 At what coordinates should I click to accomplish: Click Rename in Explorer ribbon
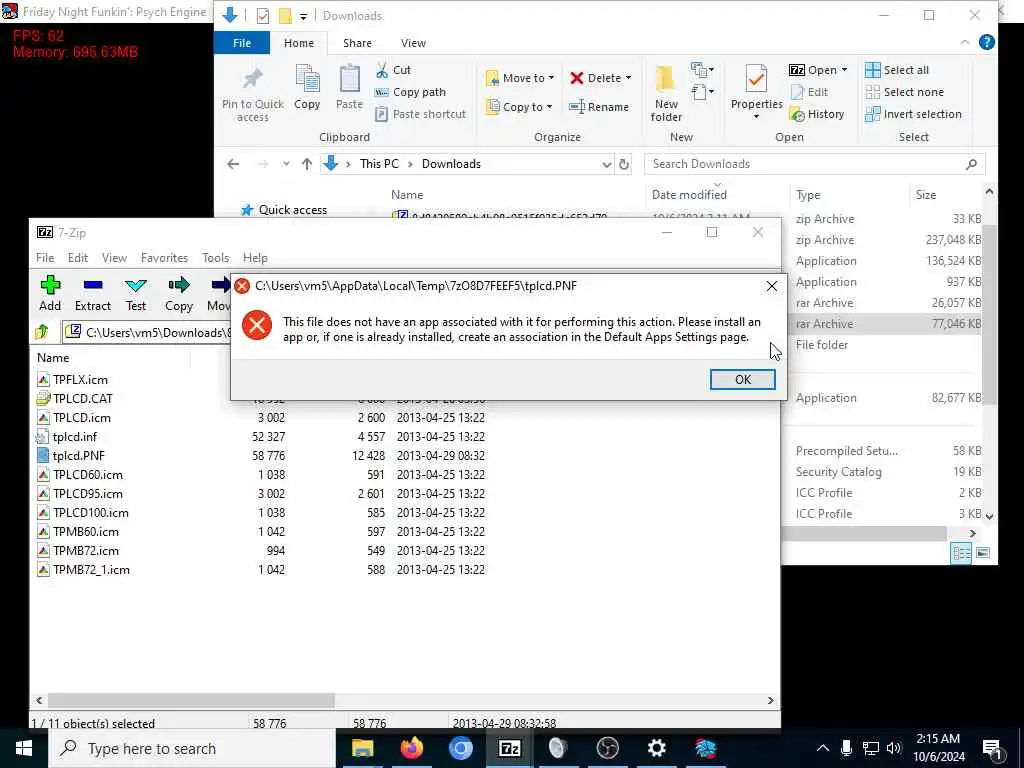599,107
